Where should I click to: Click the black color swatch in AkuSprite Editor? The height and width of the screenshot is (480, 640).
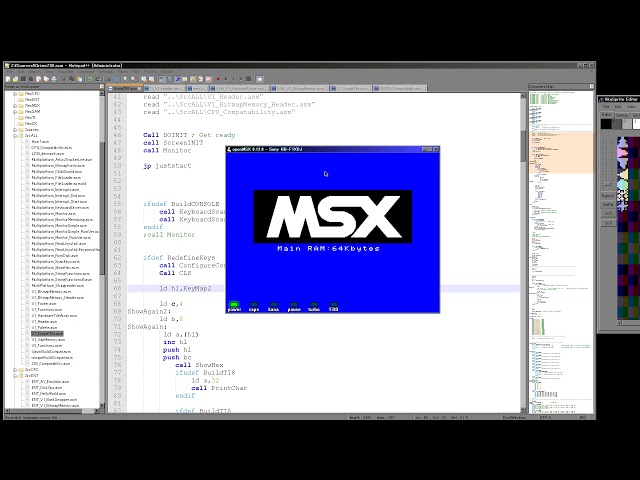tap(606, 124)
